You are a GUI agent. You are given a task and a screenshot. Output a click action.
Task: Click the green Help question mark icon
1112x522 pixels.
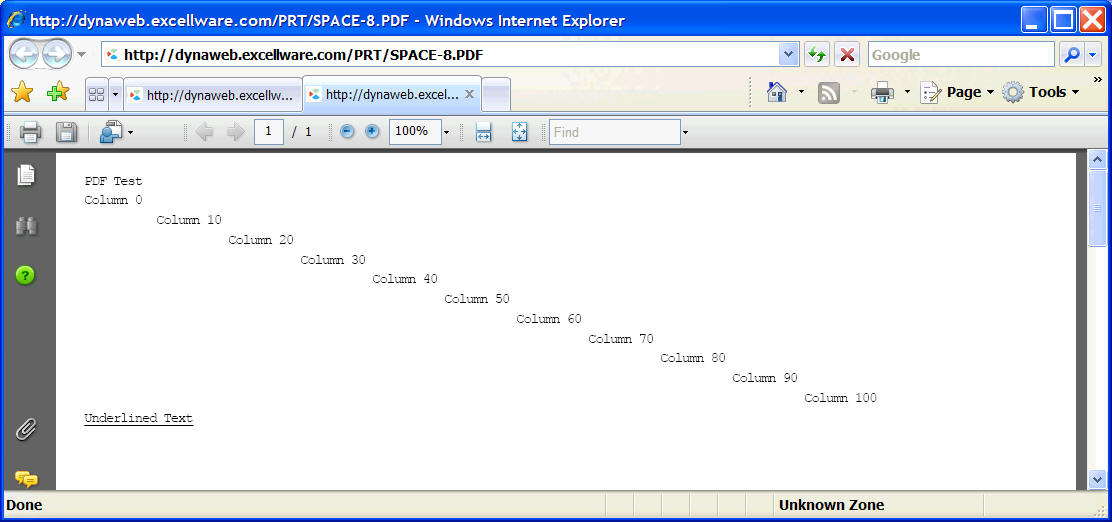point(25,275)
